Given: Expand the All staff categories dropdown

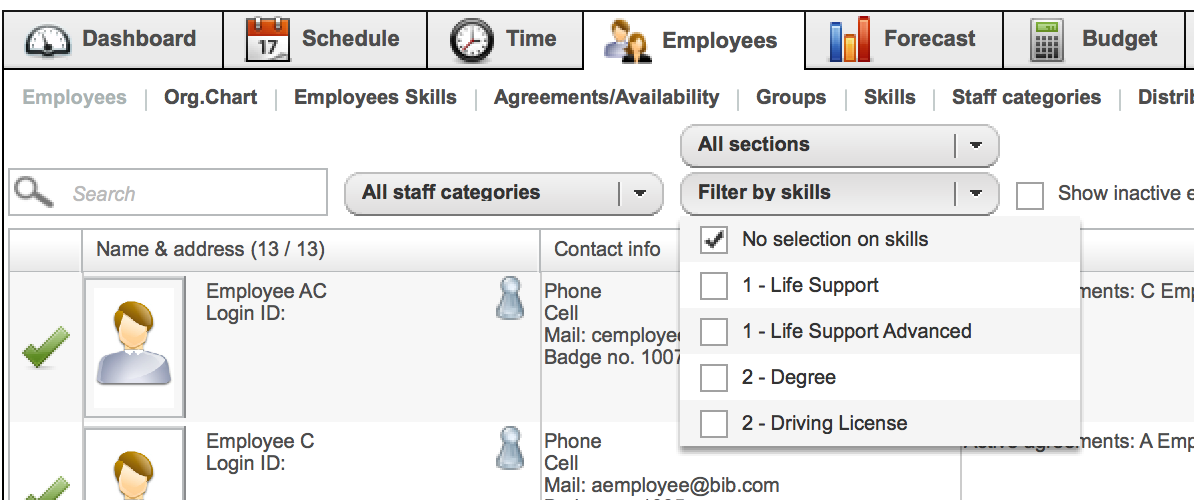Looking at the screenshot, I should click(x=503, y=193).
